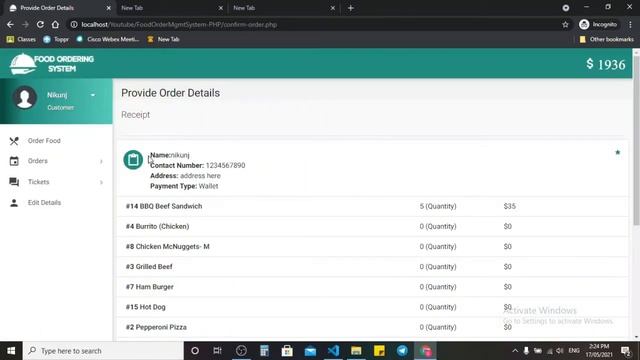This screenshot has height=360, width=640.
Task: Click the star icon on receipt card
Action: (618, 152)
